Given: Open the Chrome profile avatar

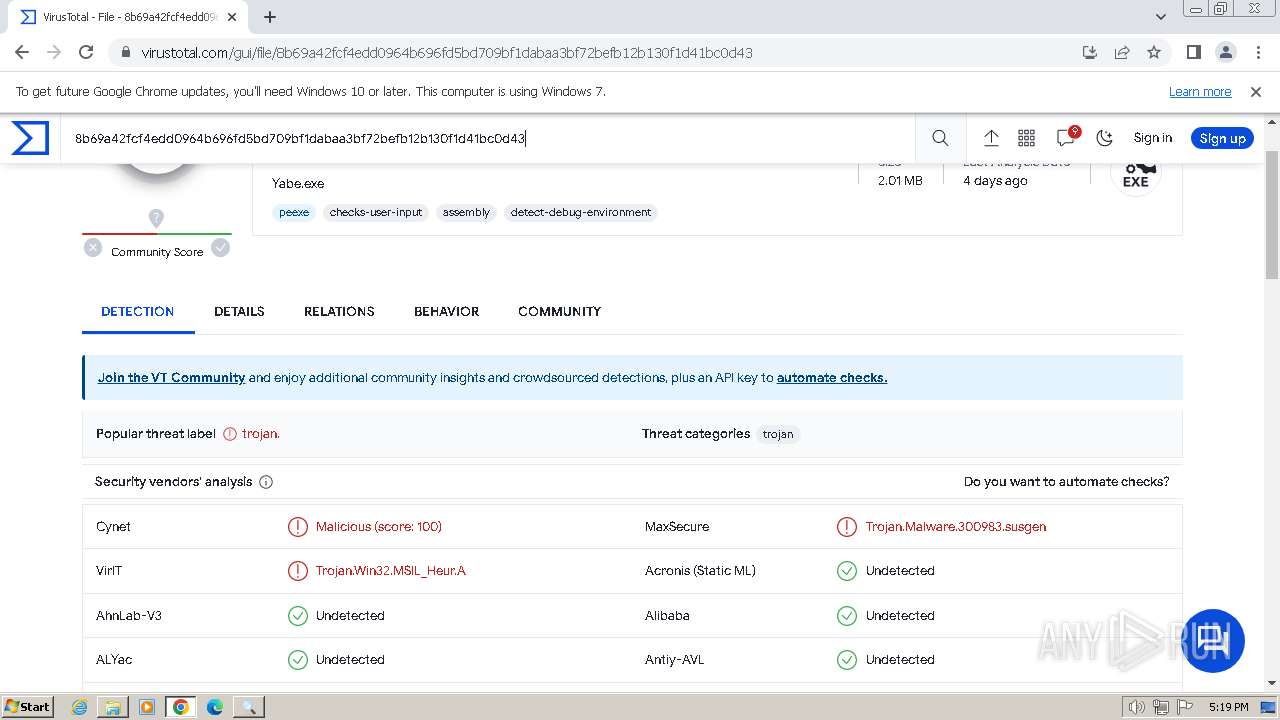Looking at the screenshot, I should [x=1225, y=53].
